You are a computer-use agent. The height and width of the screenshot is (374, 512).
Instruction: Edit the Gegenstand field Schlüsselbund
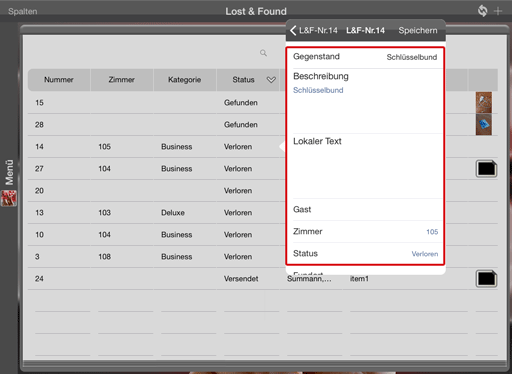pyautogui.click(x=365, y=57)
